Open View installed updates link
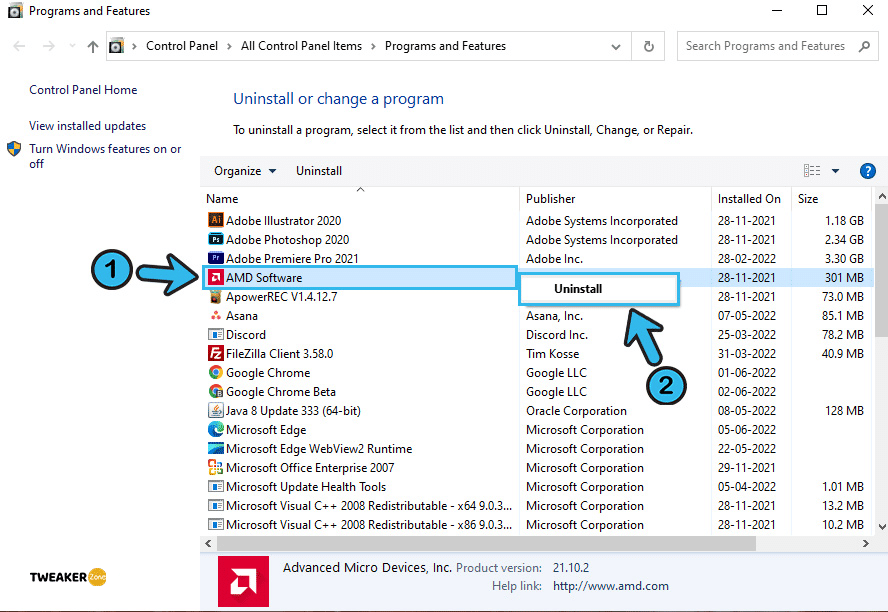The width and height of the screenshot is (888, 612). point(88,126)
